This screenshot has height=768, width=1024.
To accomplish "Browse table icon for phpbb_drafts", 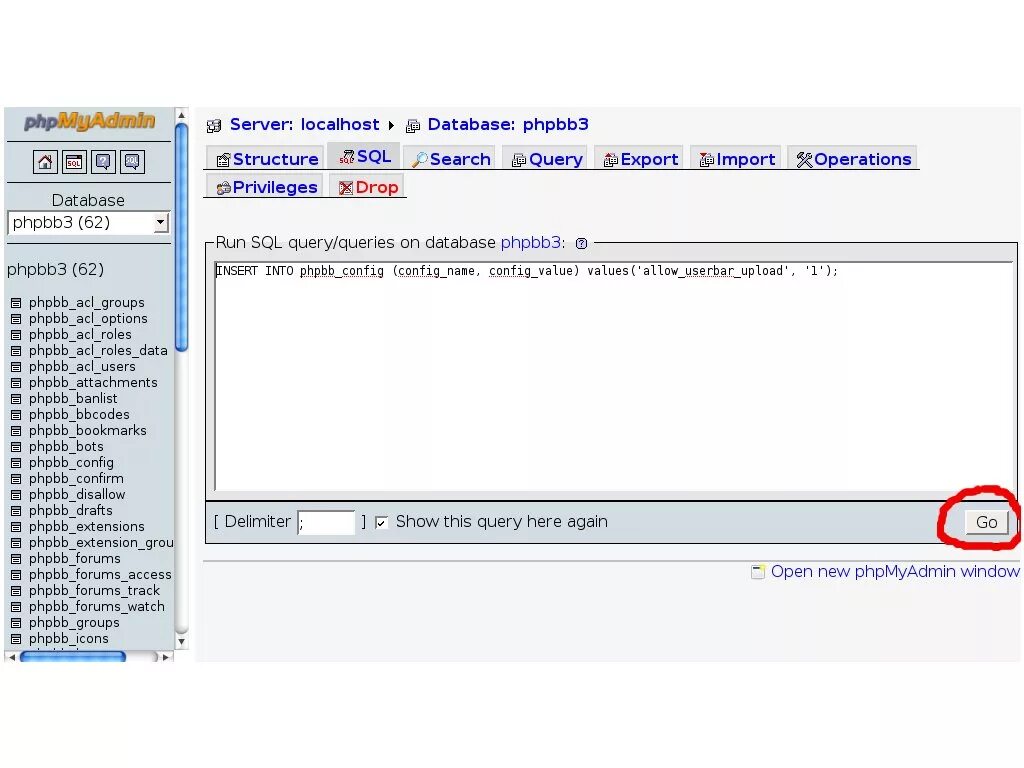I will (16, 511).
